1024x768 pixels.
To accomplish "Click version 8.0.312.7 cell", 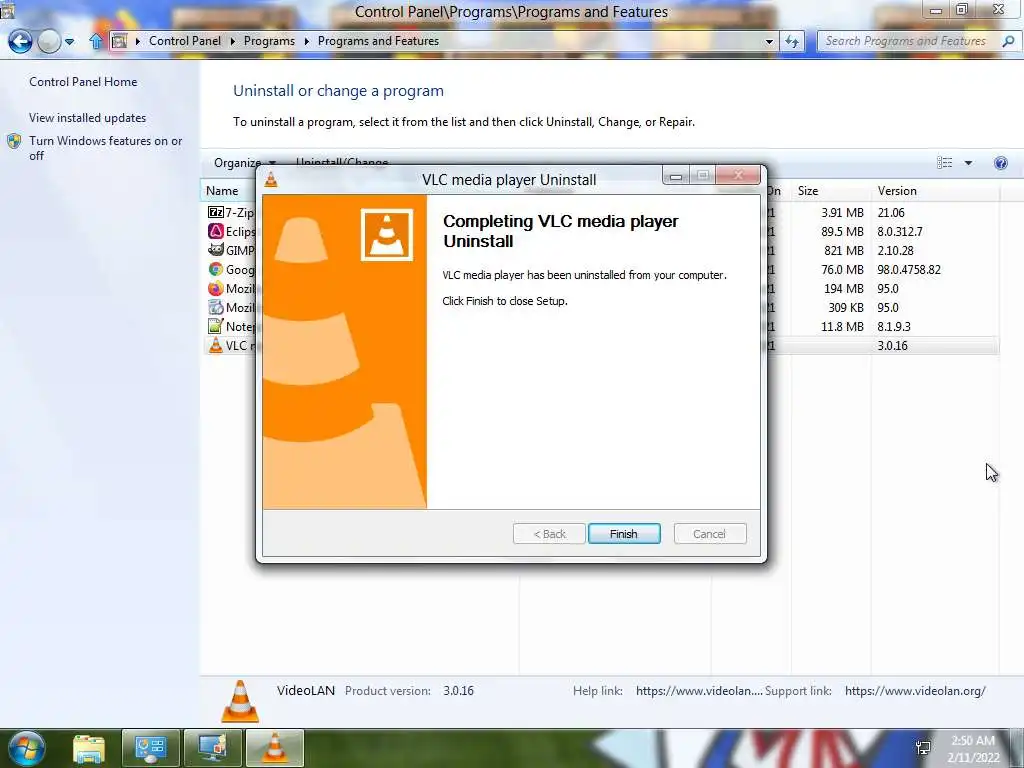I will (900, 231).
